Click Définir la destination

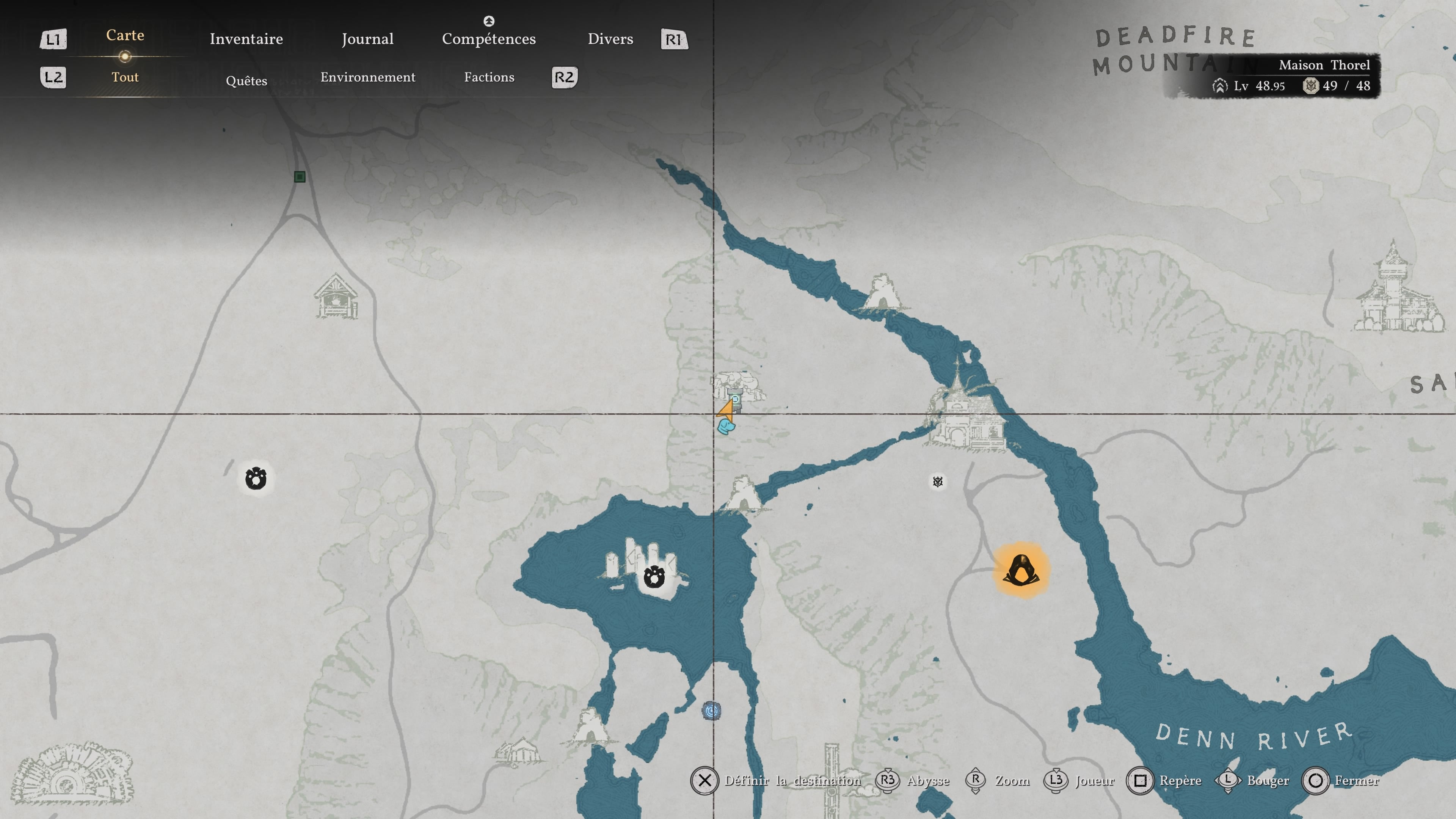pos(776,781)
